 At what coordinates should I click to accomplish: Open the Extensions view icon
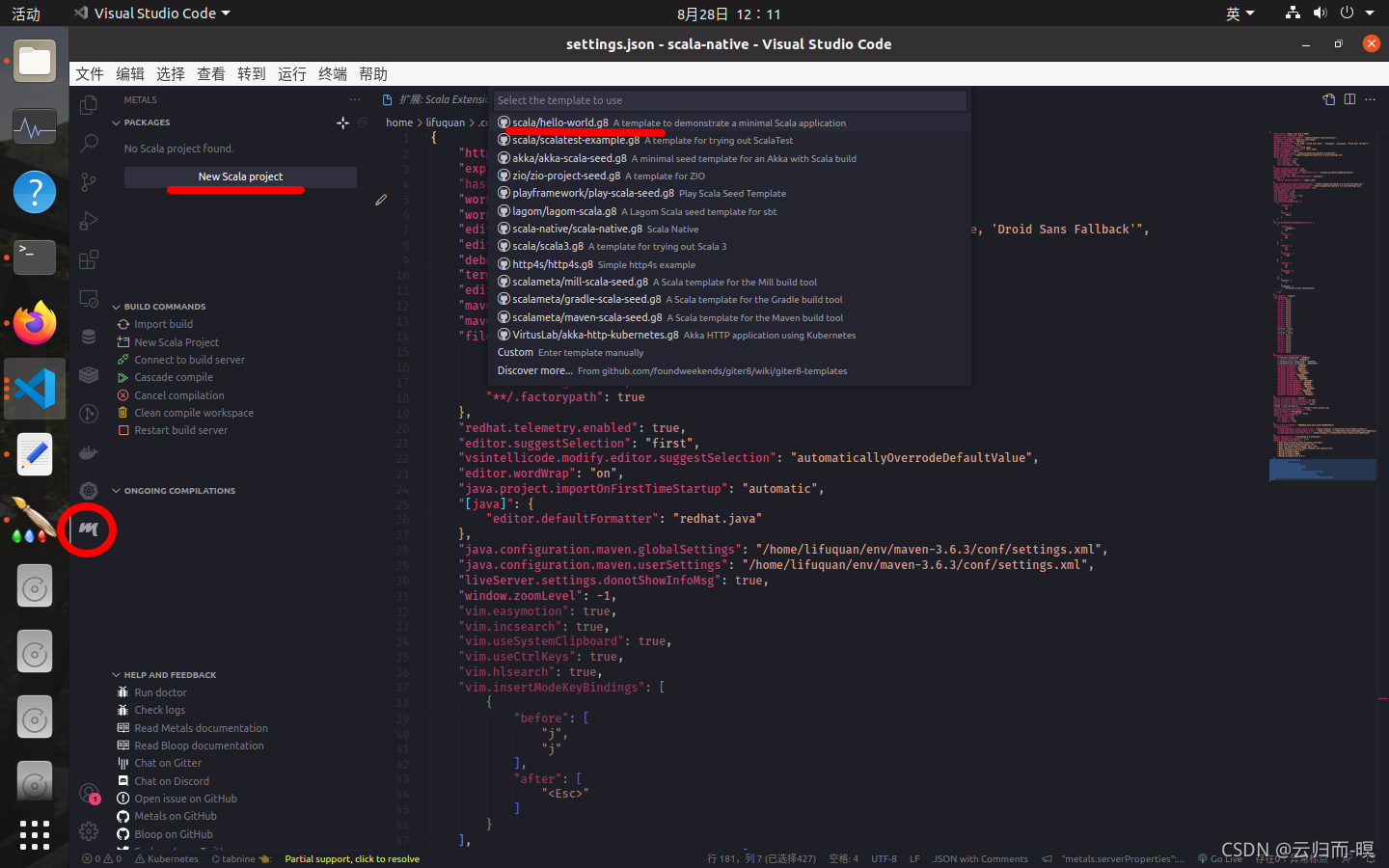click(88, 258)
